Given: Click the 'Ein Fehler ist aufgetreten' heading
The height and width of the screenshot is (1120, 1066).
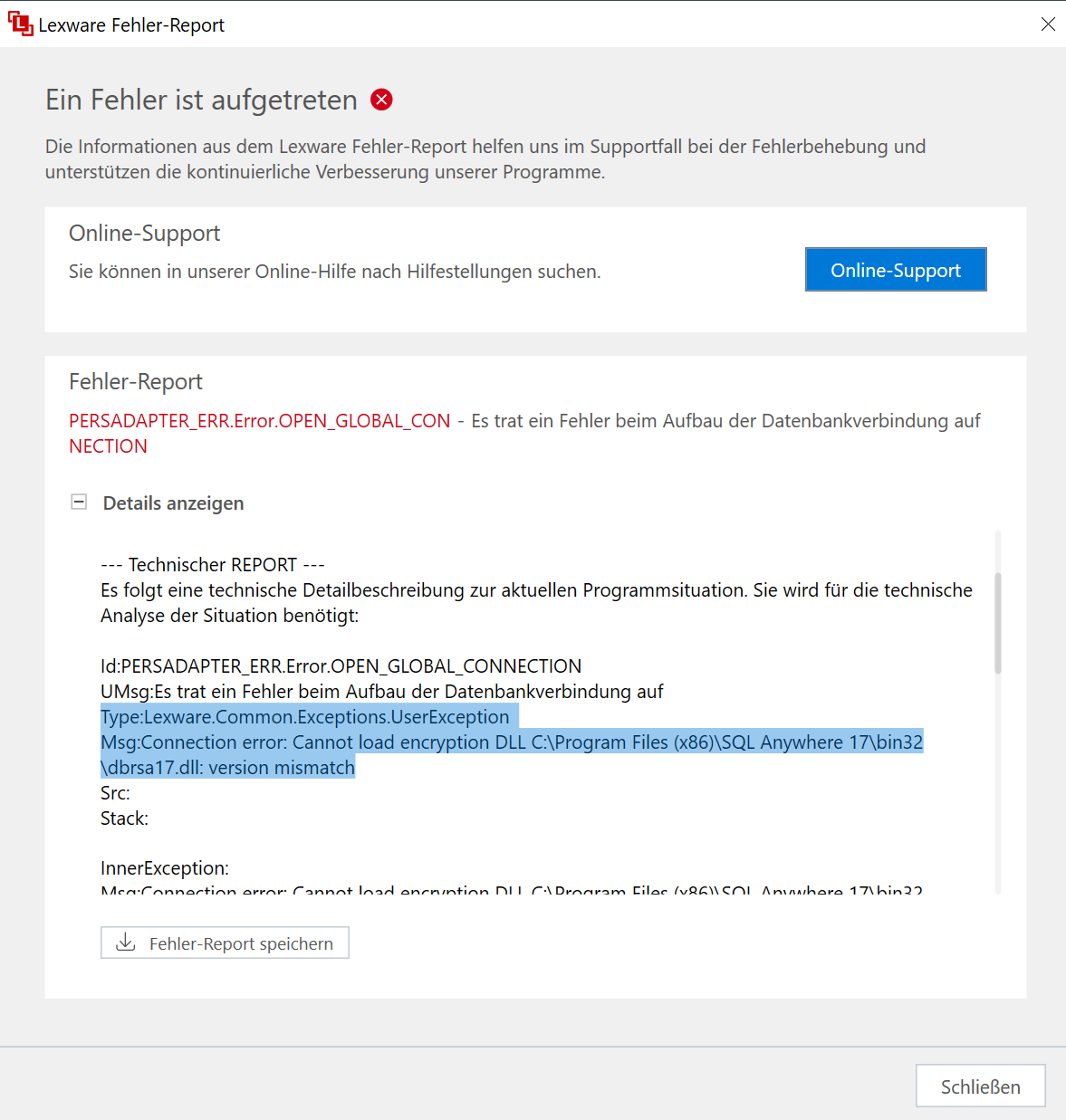Looking at the screenshot, I should point(201,100).
